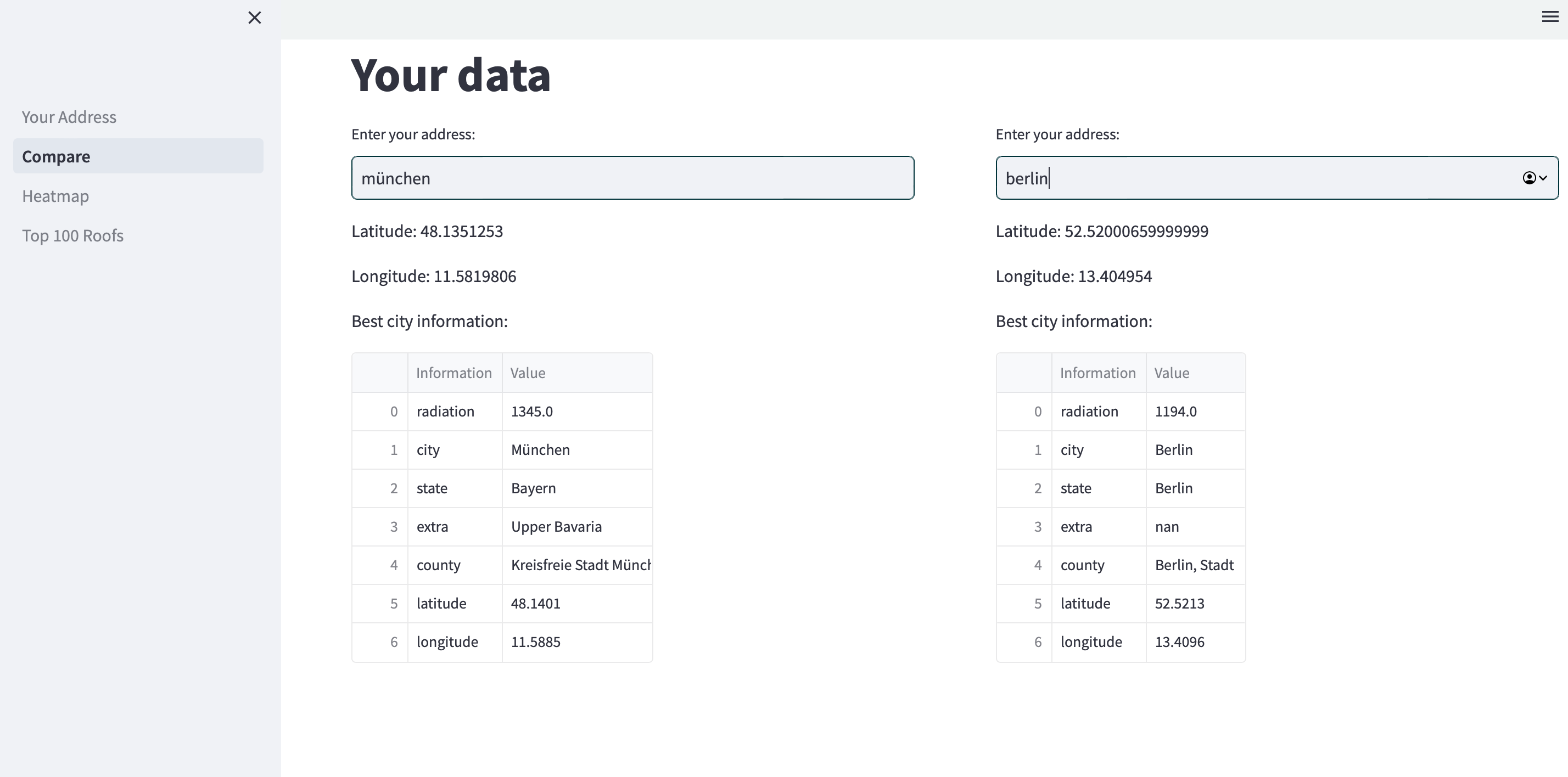This screenshot has width=1568, height=777.
Task: Navigate to Top 100 Roofs
Action: (x=72, y=235)
